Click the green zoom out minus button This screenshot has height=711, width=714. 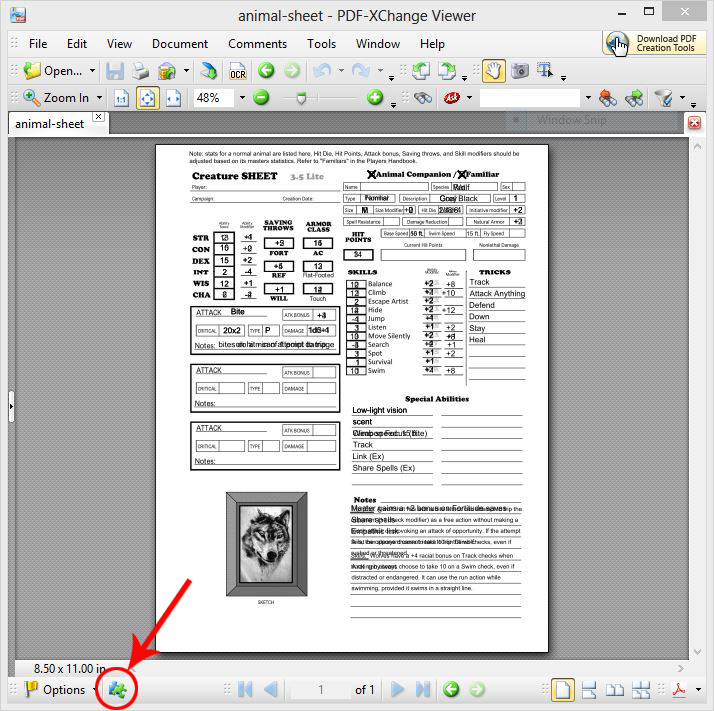click(261, 98)
